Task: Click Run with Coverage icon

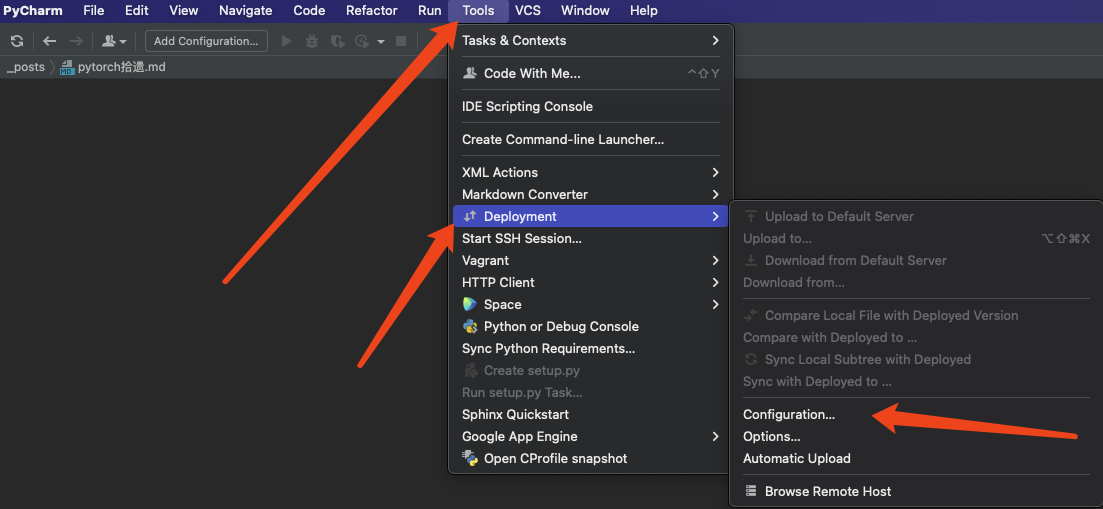Action: point(338,41)
